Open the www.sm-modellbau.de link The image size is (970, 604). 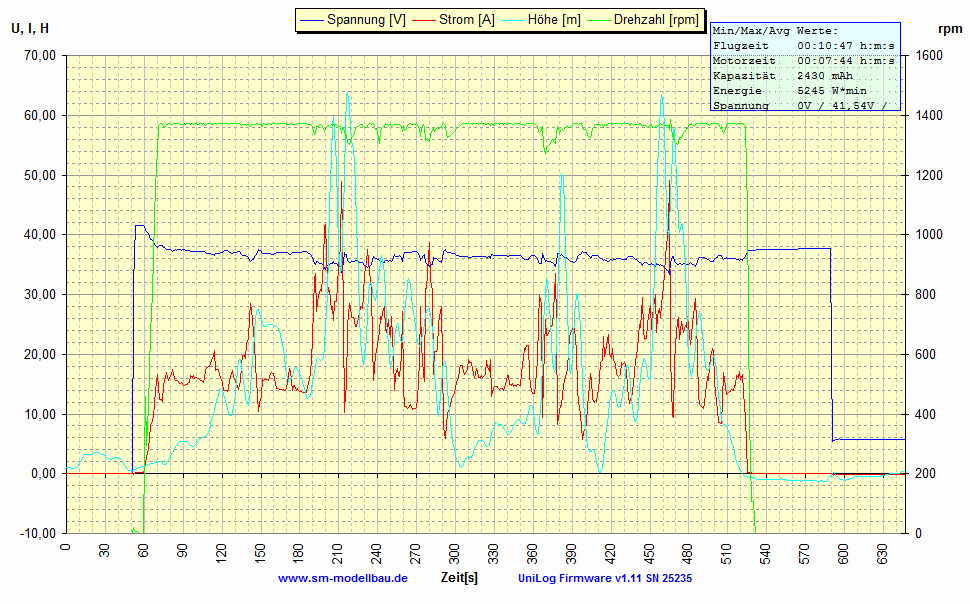pyautogui.click(x=342, y=578)
